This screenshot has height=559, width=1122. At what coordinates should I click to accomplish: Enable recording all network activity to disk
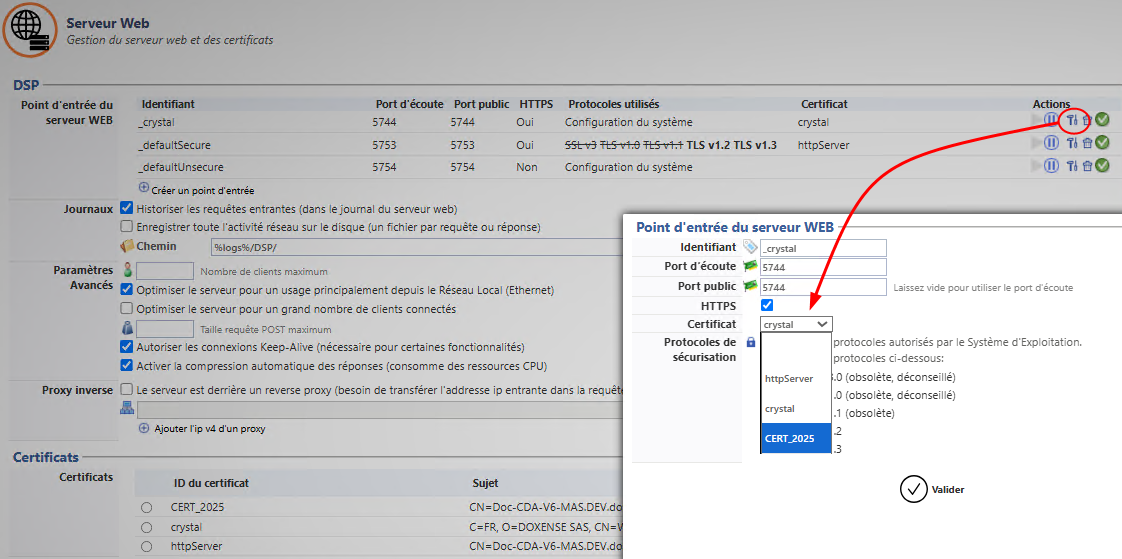(126, 227)
